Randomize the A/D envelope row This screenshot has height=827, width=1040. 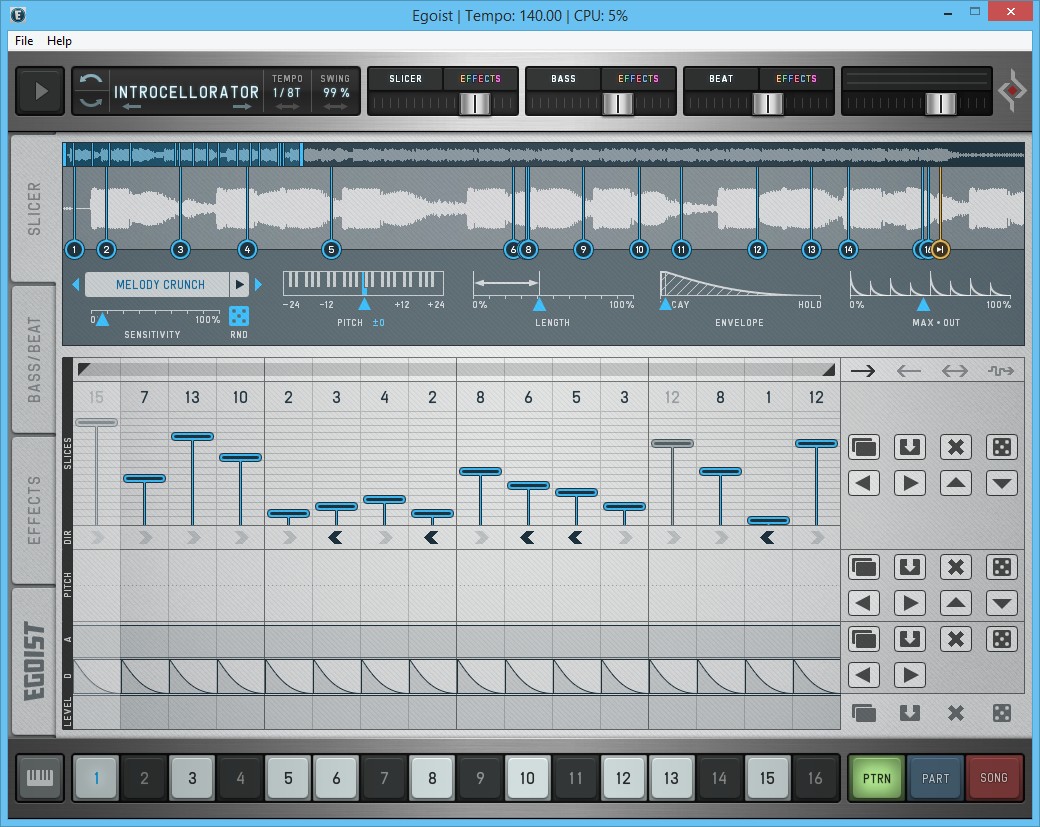[x=1002, y=639]
